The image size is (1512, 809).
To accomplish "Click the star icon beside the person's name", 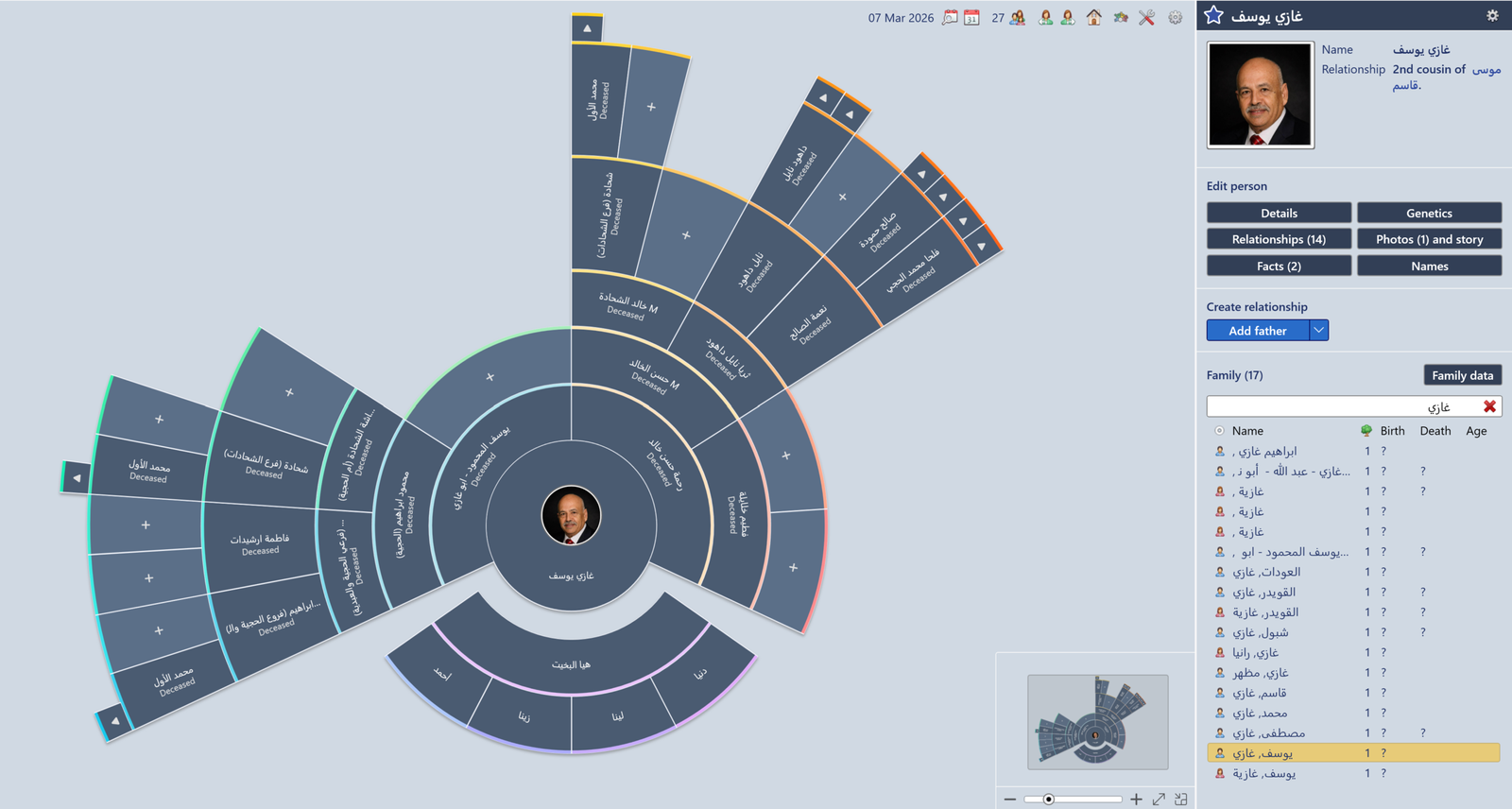I will pos(1214,16).
